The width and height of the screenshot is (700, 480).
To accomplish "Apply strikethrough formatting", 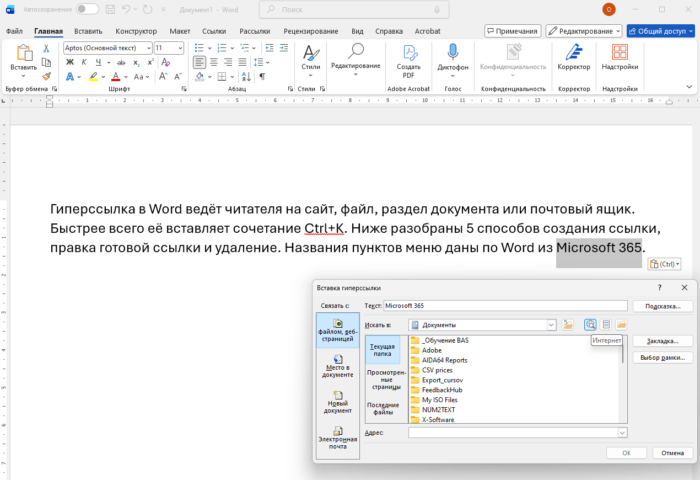I will coord(121,63).
